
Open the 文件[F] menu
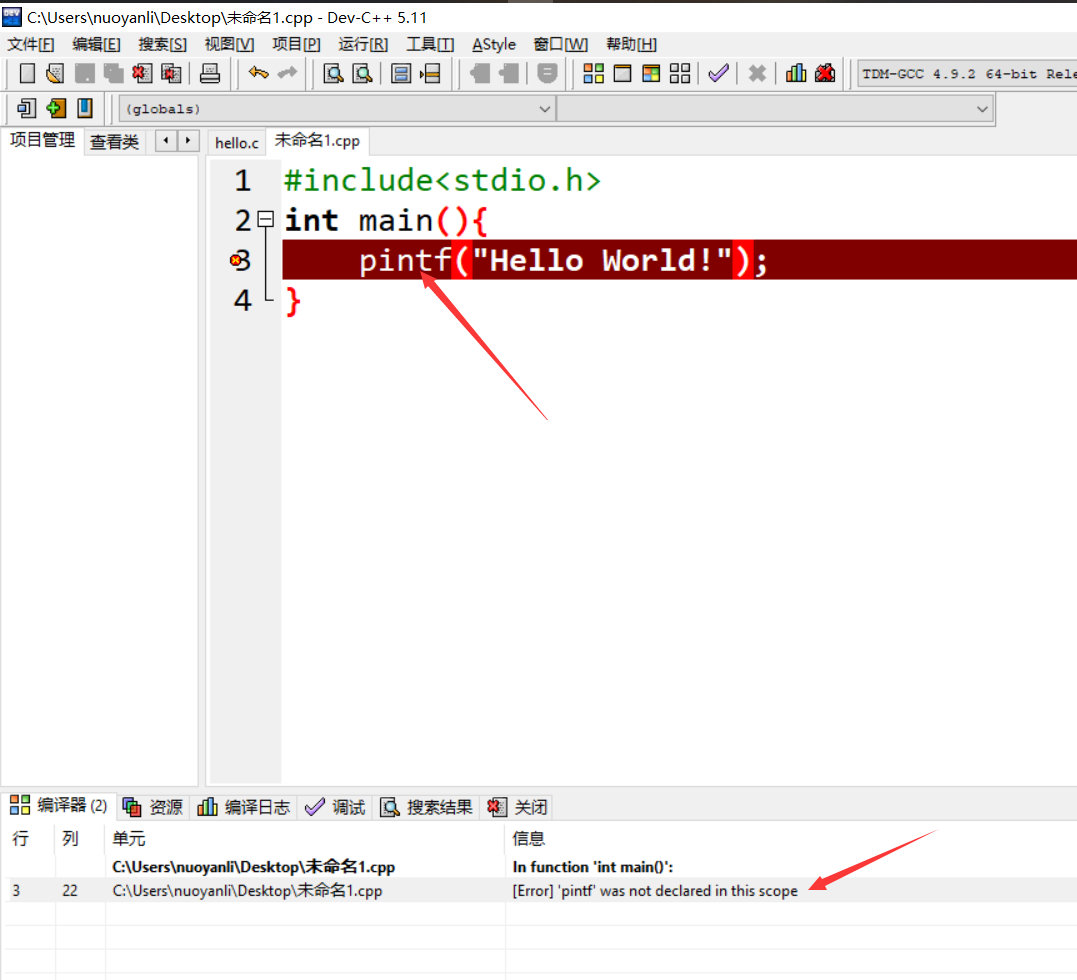point(31,45)
